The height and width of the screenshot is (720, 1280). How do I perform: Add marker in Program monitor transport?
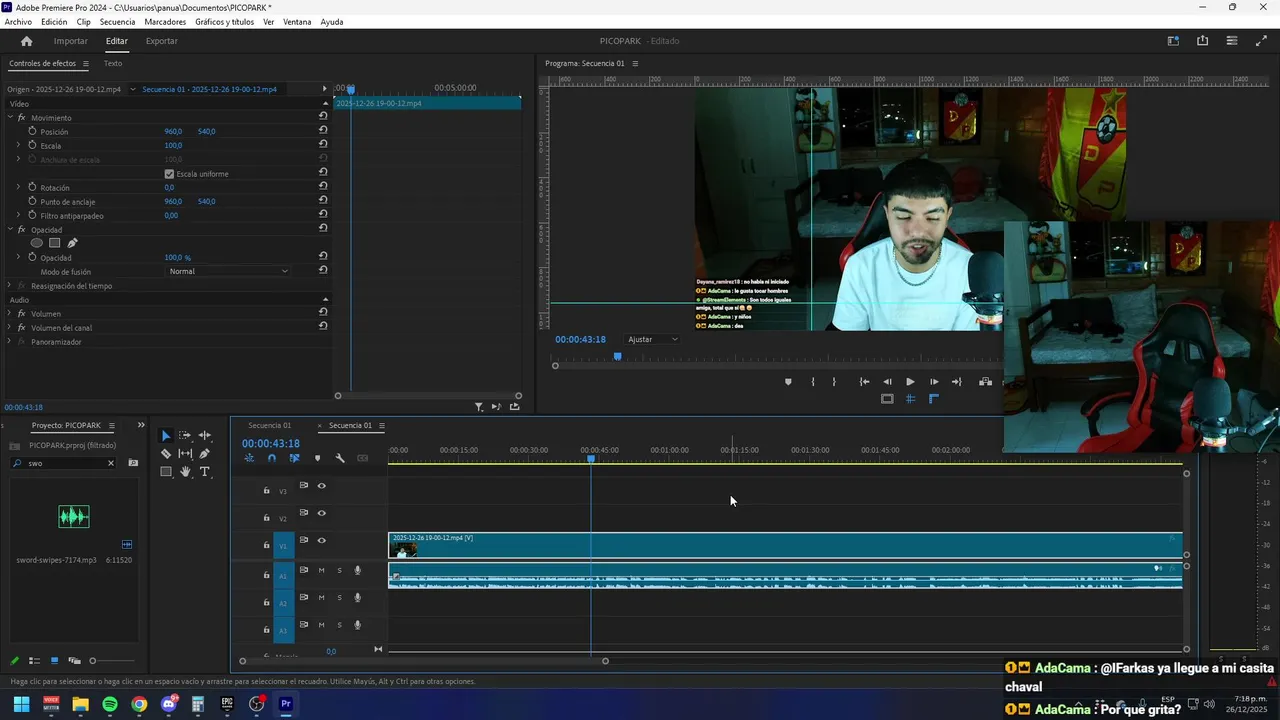point(788,382)
